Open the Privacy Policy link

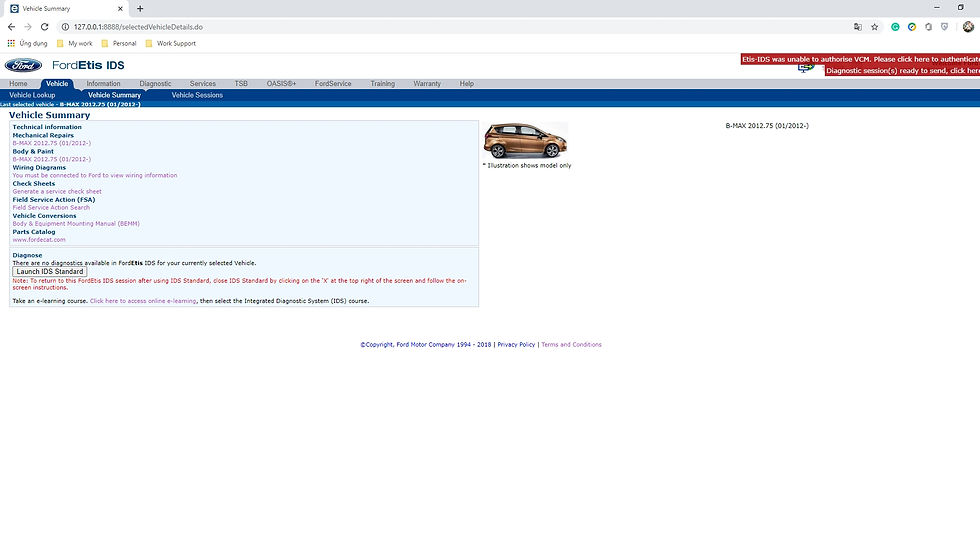pyautogui.click(x=516, y=345)
